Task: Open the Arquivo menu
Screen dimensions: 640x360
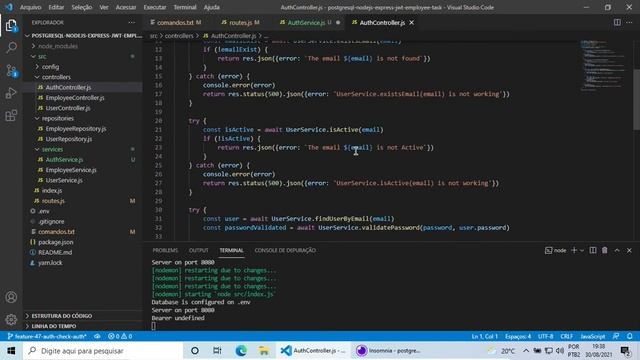Action: [31, 7]
